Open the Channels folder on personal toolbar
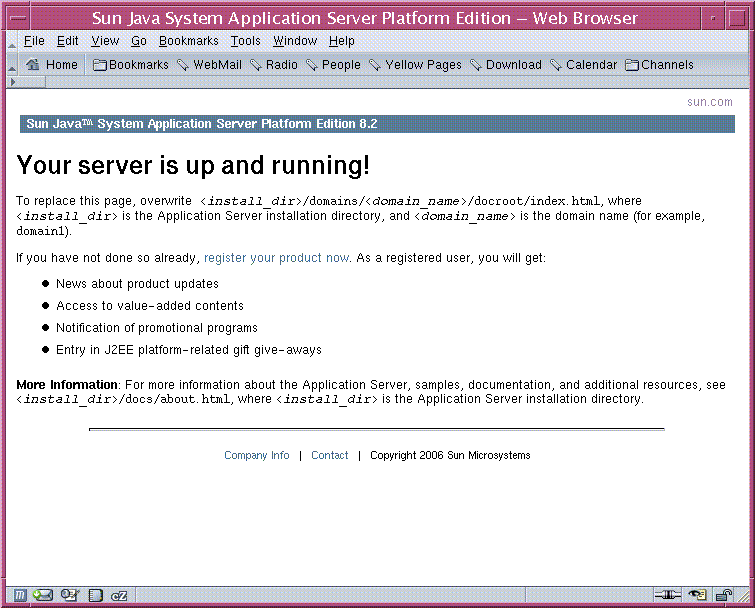 [659, 65]
